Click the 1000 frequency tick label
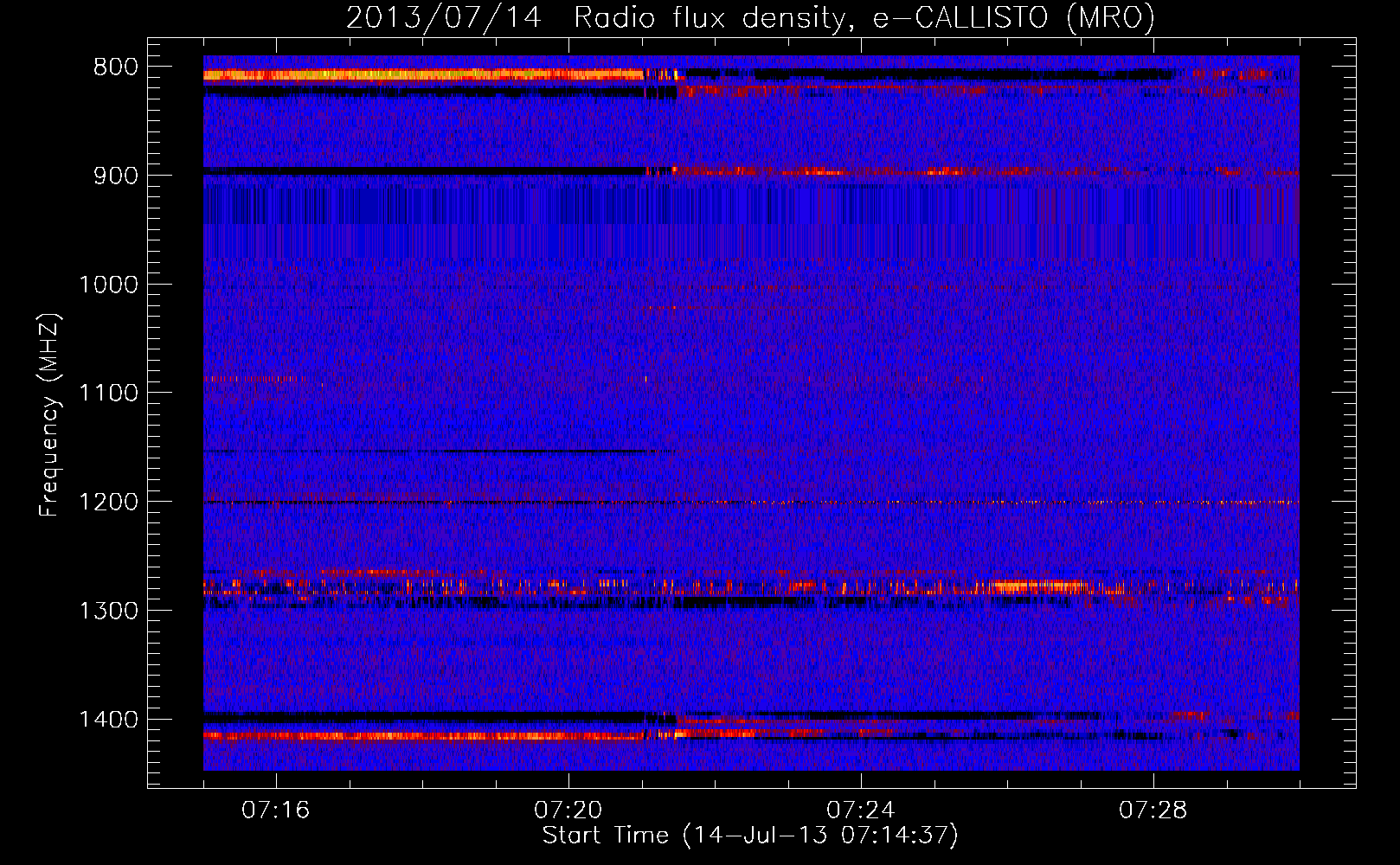1400x865 pixels. click(109, 285)
